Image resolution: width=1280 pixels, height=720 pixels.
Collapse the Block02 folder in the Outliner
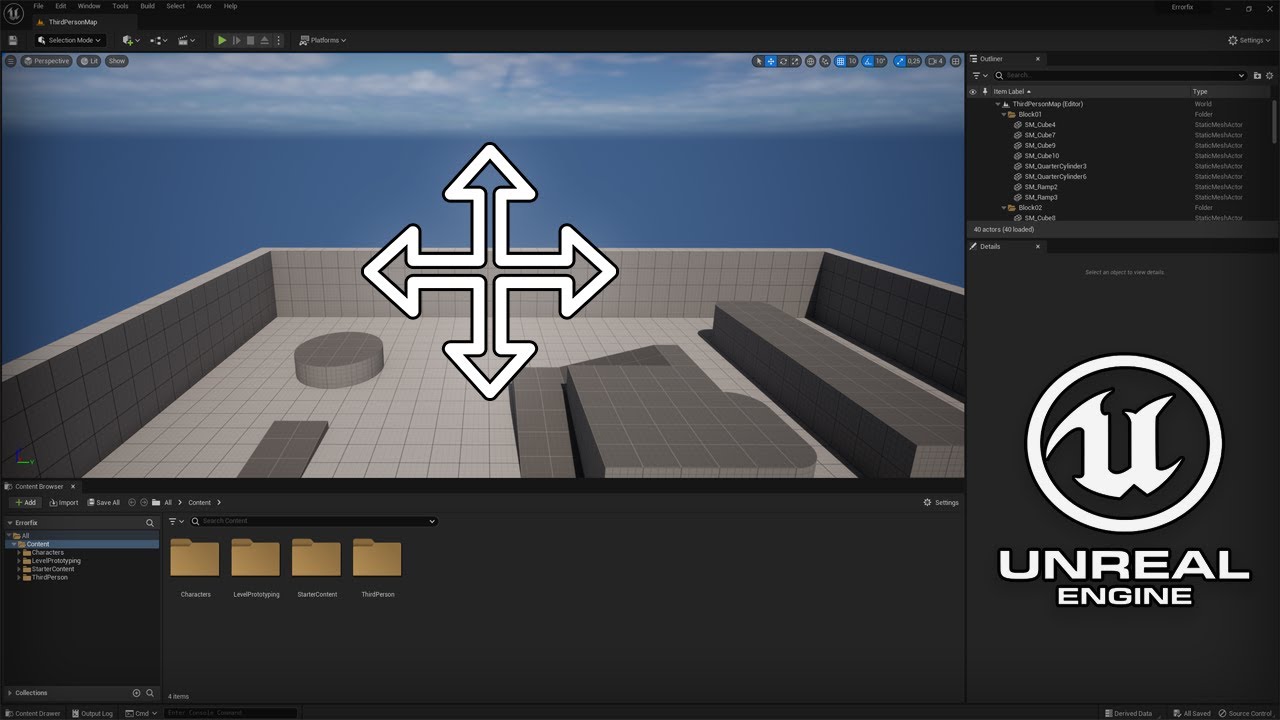point(1004,207)
